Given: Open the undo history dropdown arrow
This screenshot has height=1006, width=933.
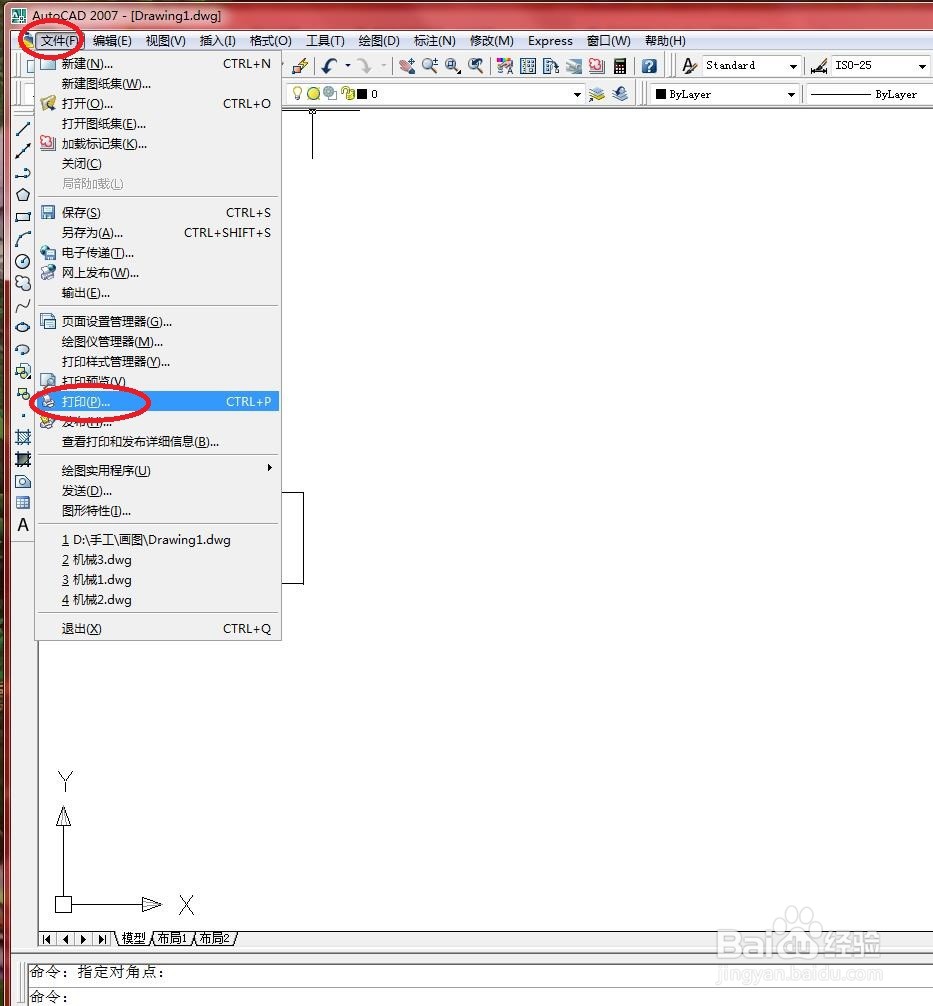Looking at the screenshot, I should pyautogui.click(x=348, y=65).
